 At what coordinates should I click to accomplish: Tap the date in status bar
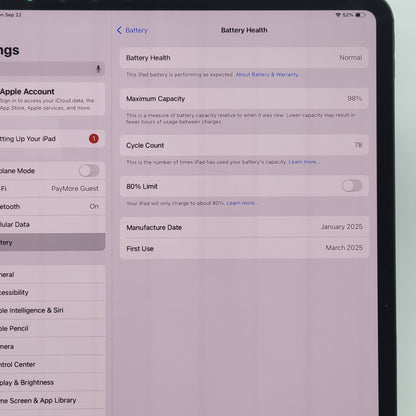click(x=11, y=15)
